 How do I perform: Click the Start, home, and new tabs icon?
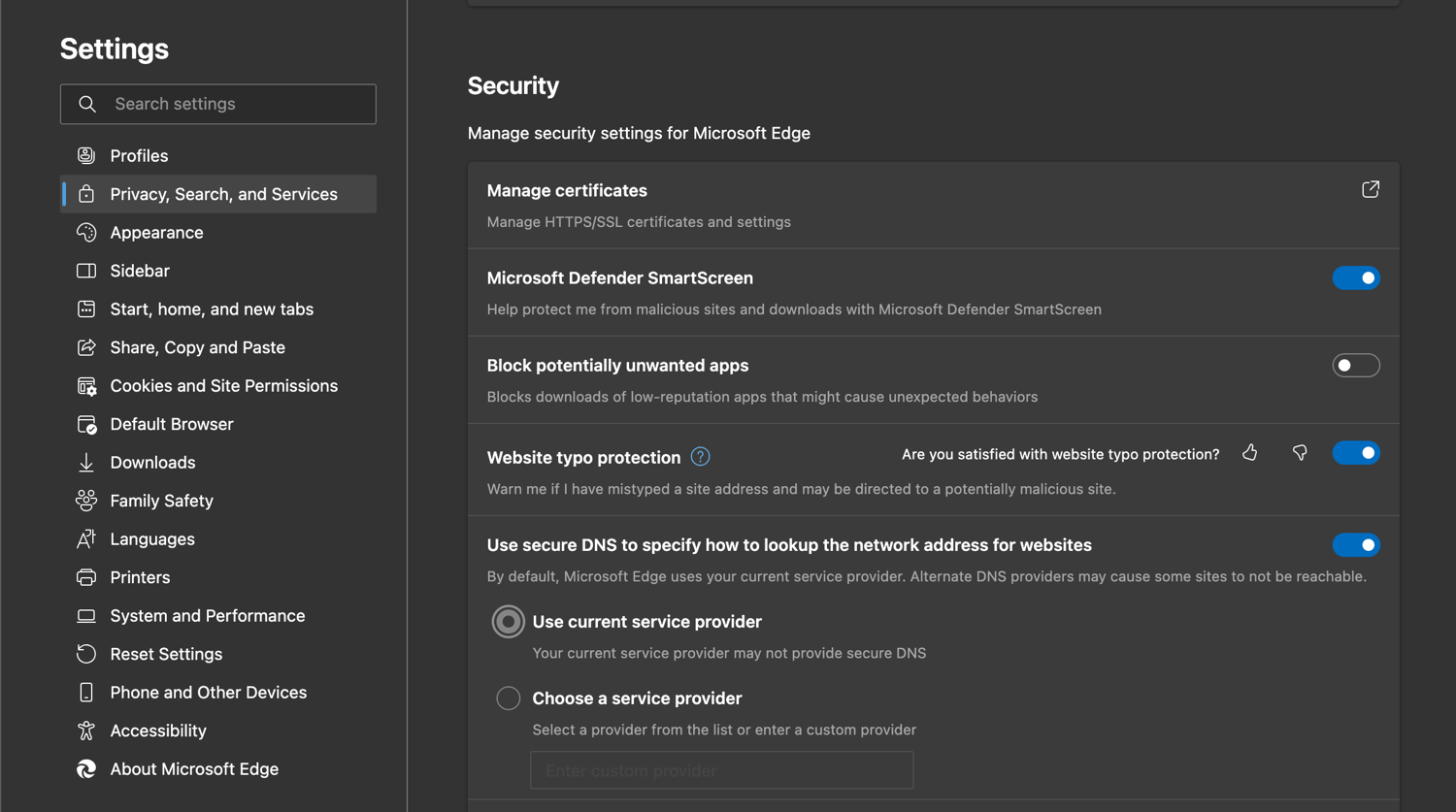click(x=86, y=309)
